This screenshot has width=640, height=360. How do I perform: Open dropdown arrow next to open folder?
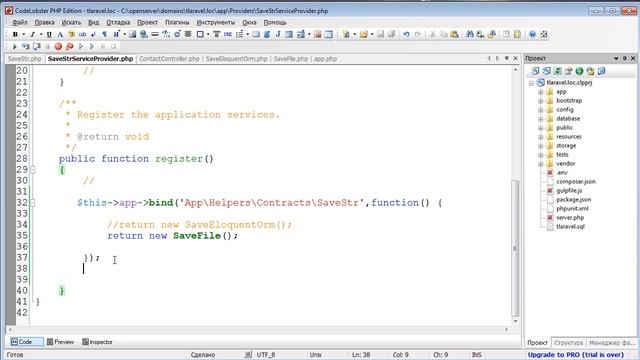click(x=372, y=34)
